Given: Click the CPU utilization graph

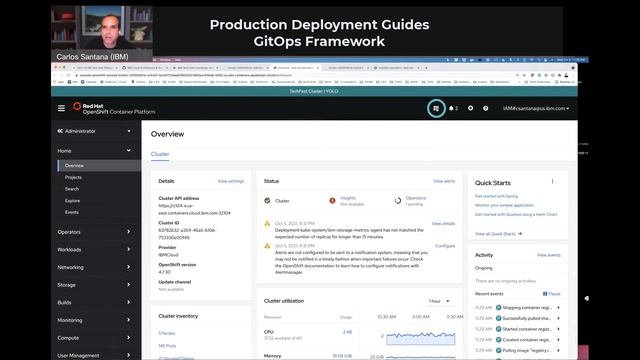Looking at the screenshot, I should (x=420, y=338).
